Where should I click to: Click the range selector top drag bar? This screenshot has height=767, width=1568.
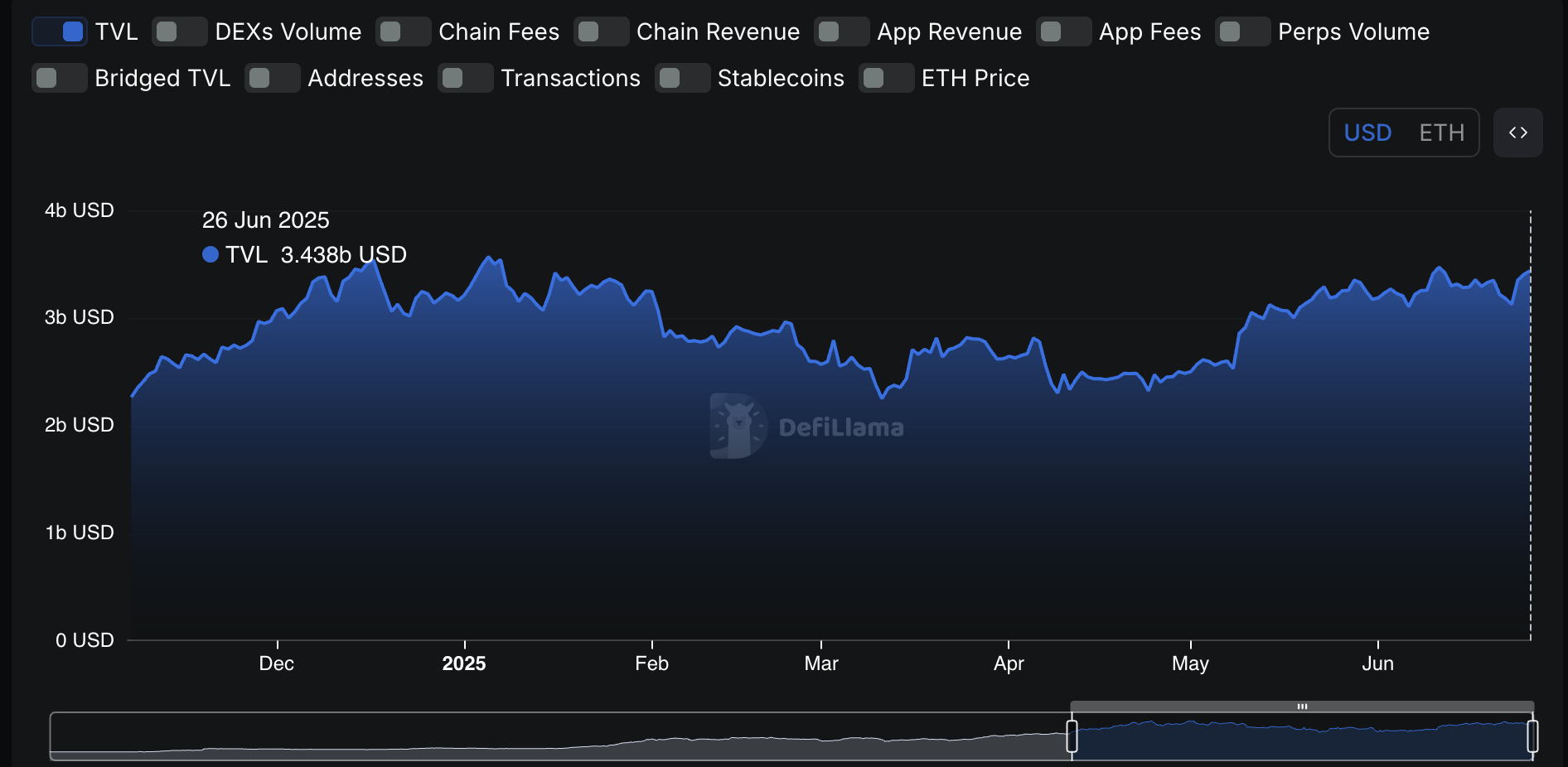(1302, 707)
